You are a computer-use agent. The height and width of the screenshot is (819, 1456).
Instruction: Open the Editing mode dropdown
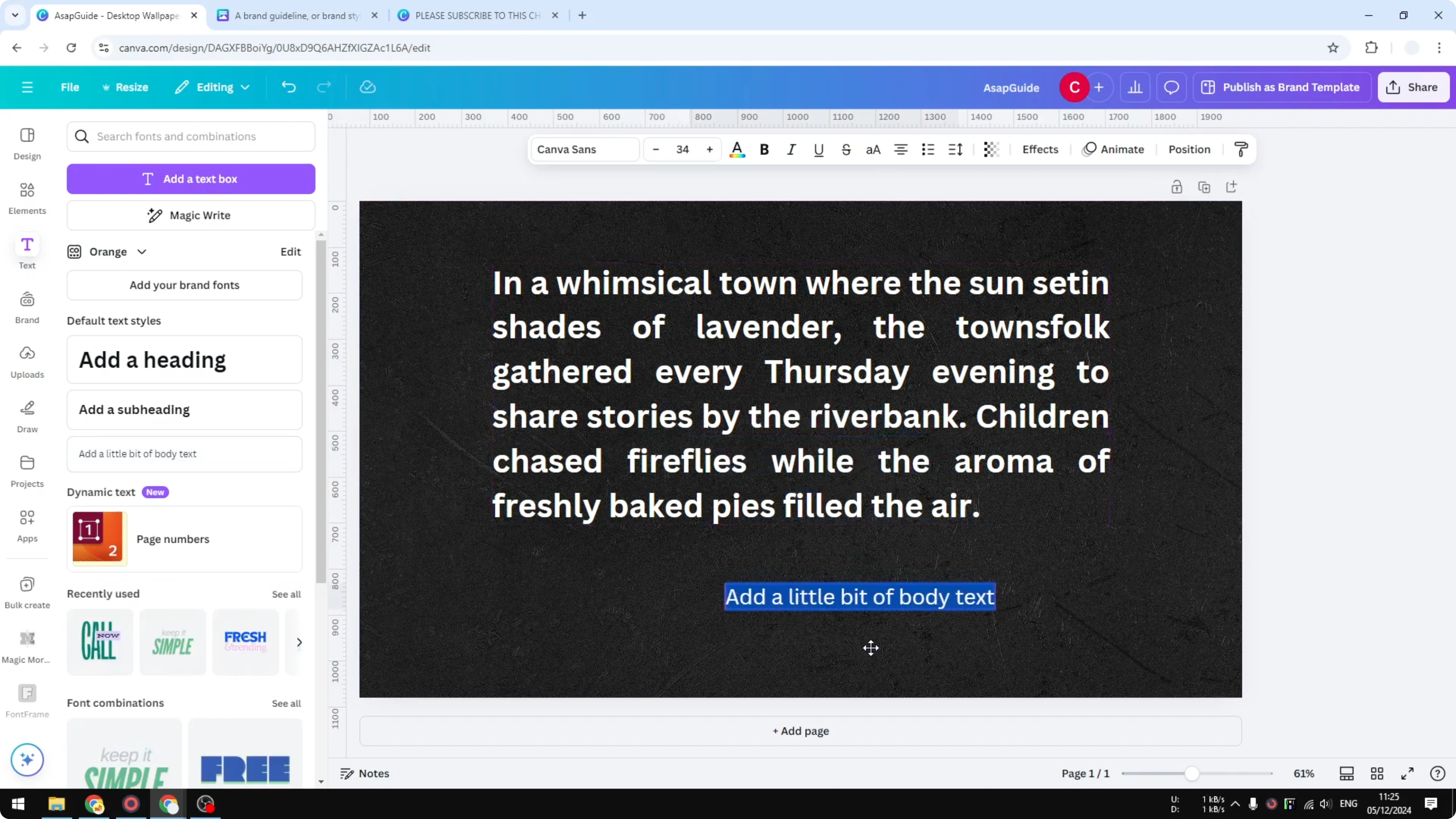pos(212,87)
